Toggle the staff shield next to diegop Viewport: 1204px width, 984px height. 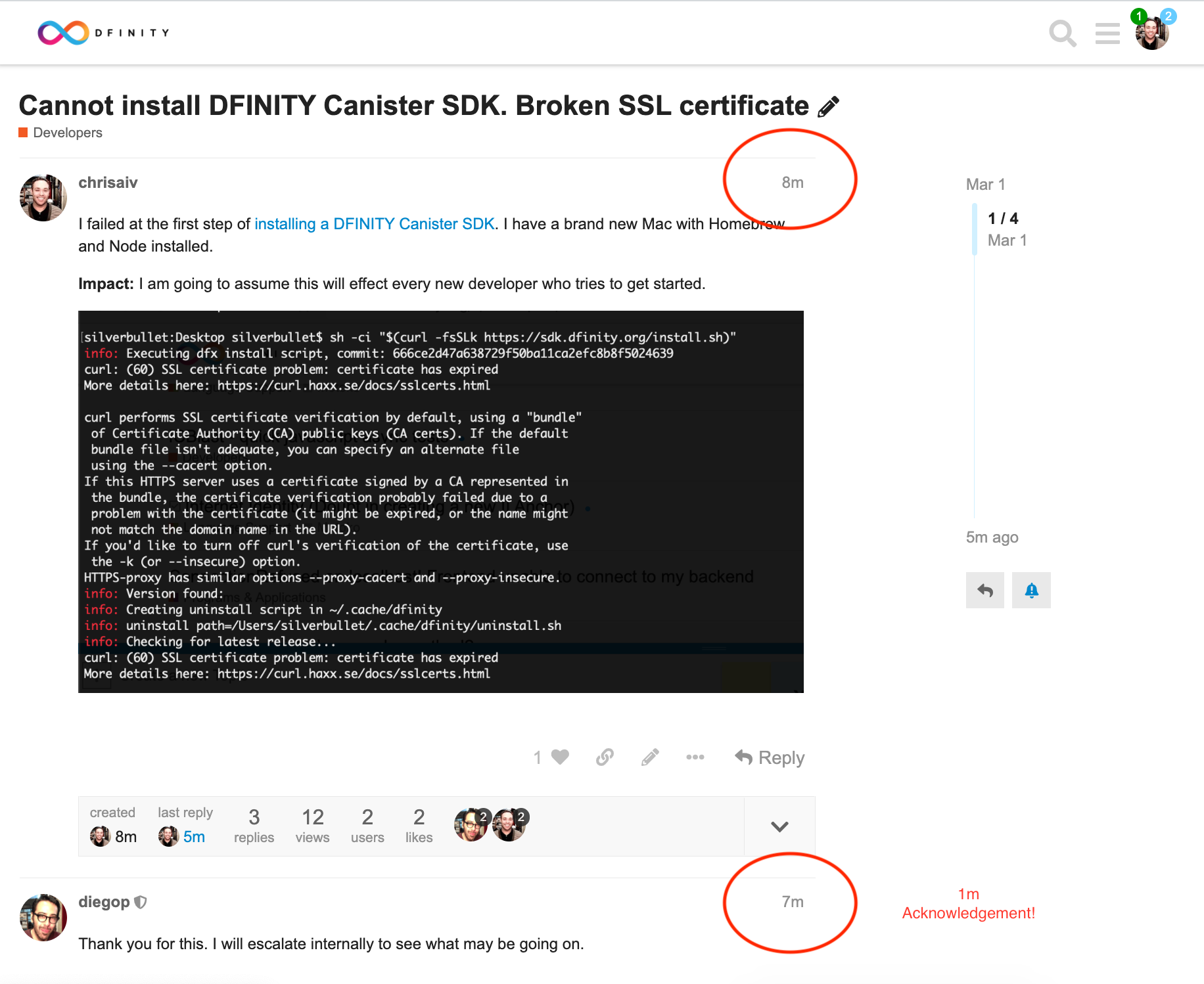click(141, 901)
